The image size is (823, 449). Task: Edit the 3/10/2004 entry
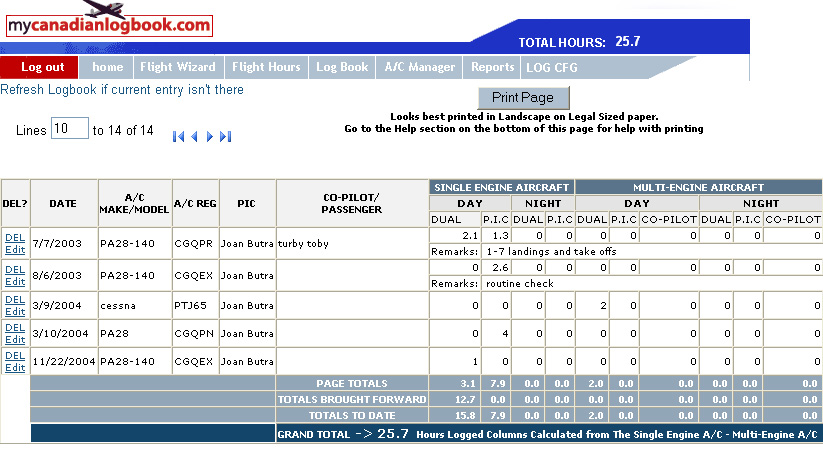pyautogui.click(x=15, y=340)
